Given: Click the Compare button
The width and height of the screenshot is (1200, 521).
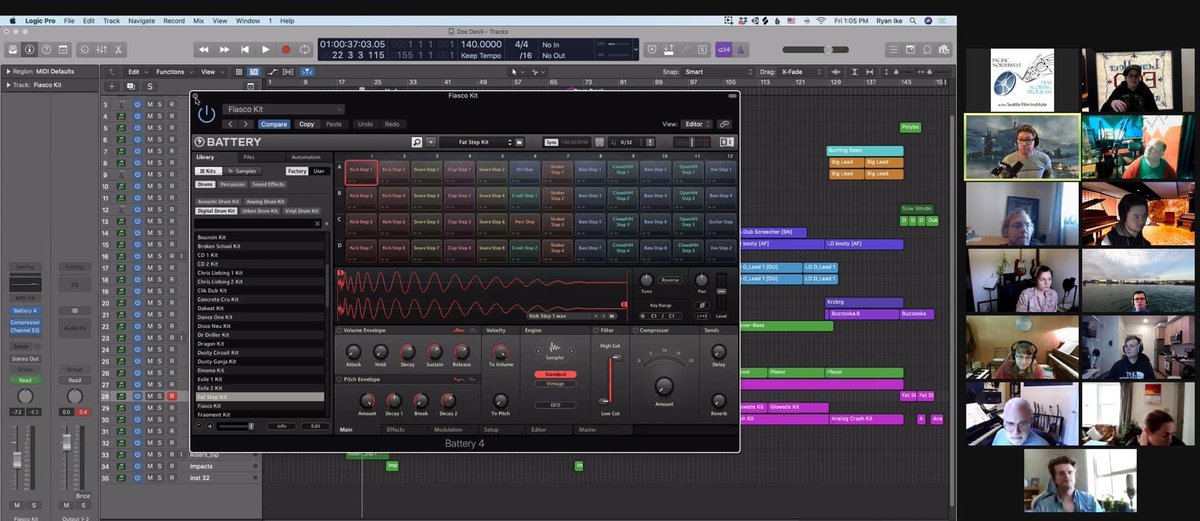Looking at the screenshot, I should [x=274, y=124].
